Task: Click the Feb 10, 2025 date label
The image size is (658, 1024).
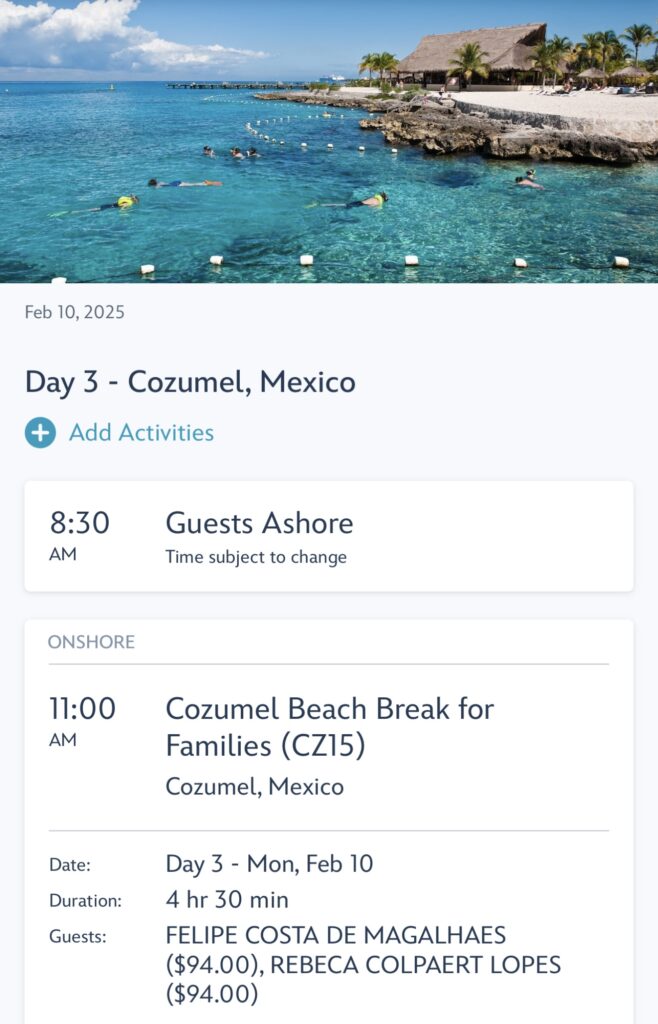Action: tap(73, 314)
